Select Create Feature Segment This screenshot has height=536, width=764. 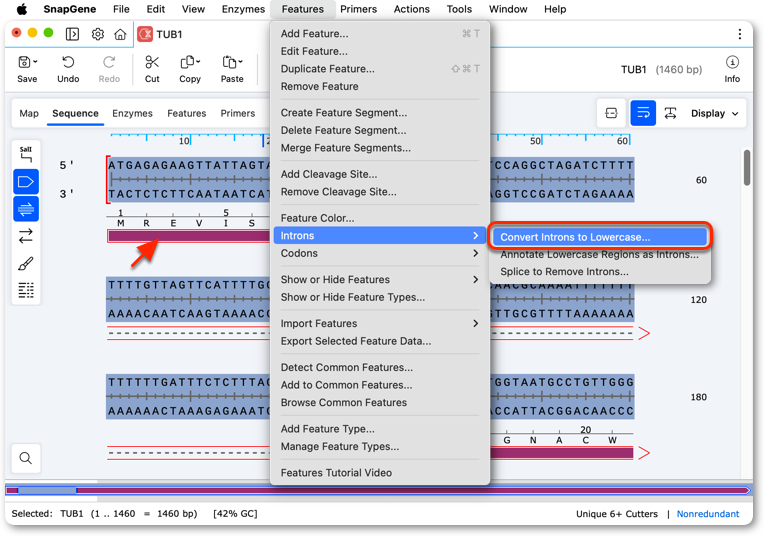[380, 113]
